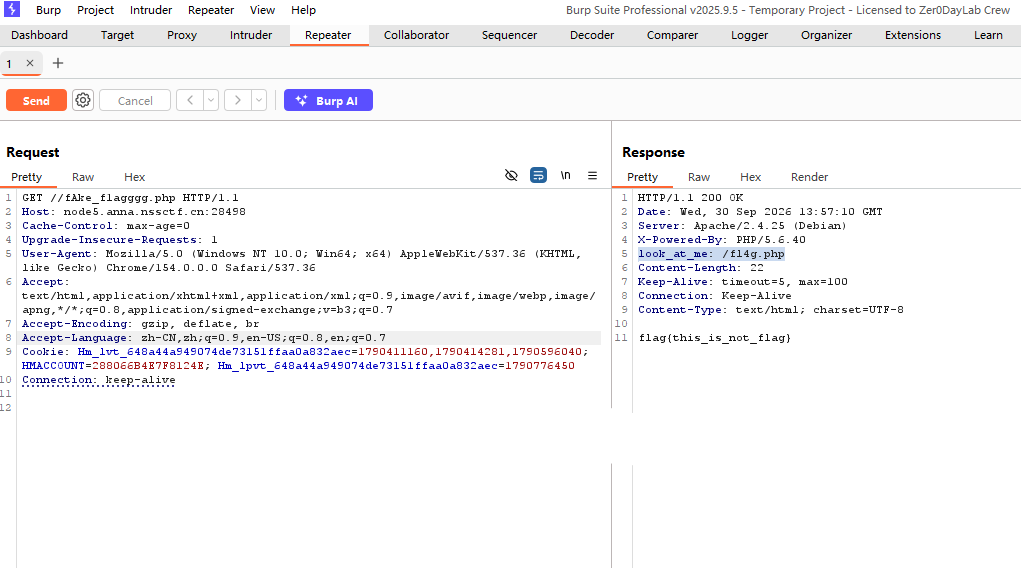Expand the forward history dropdown arrow

[x=259, y=100]
